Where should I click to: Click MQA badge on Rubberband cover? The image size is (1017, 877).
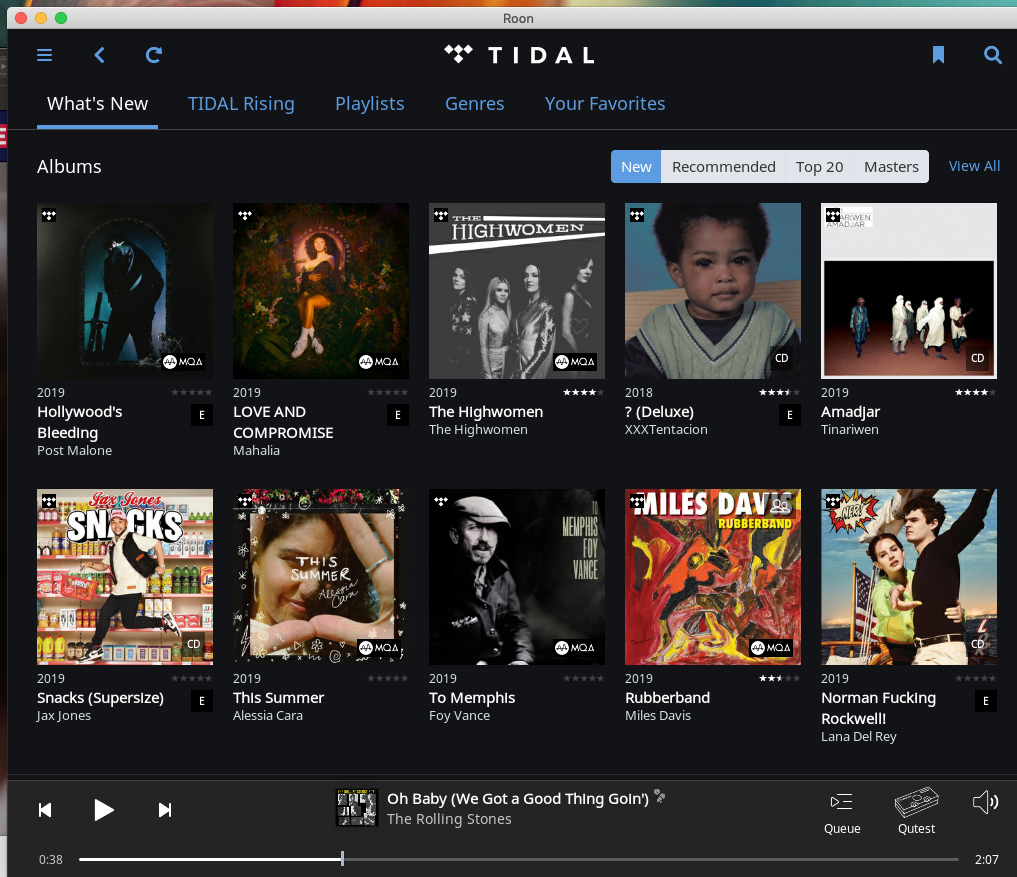click(x=771, y=648)
